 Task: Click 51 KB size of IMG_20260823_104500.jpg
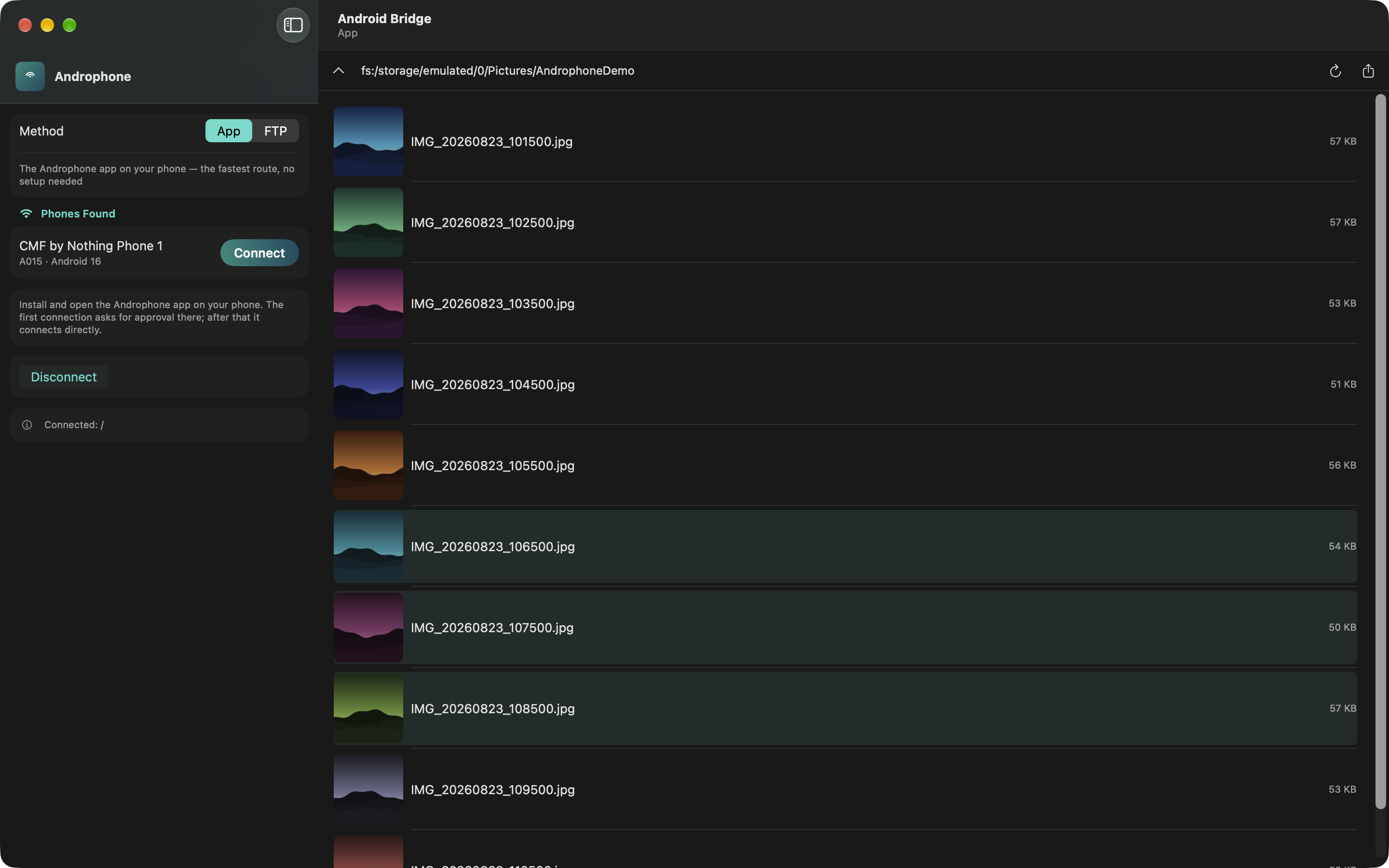(1343, 384)
